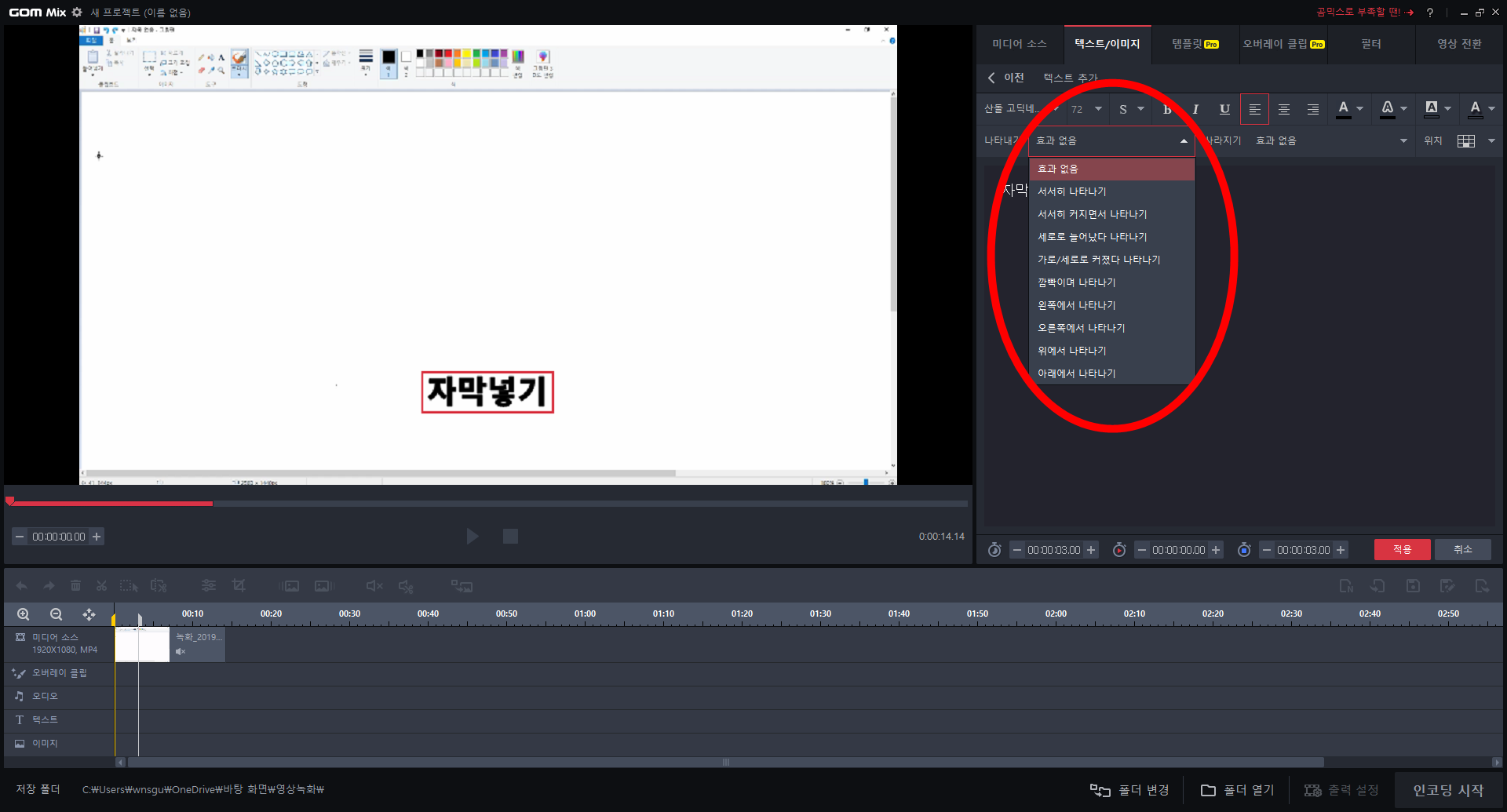The height and width of the screenshot is (812, 1507).
Task: Click the help question mark icon
Action: pos(1430,12)
